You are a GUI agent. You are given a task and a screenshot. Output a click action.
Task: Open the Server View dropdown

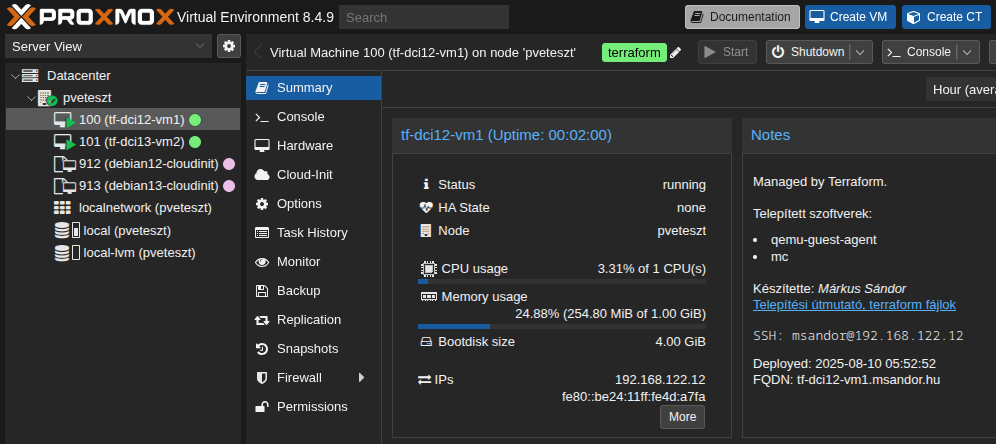tap(109, 46)
